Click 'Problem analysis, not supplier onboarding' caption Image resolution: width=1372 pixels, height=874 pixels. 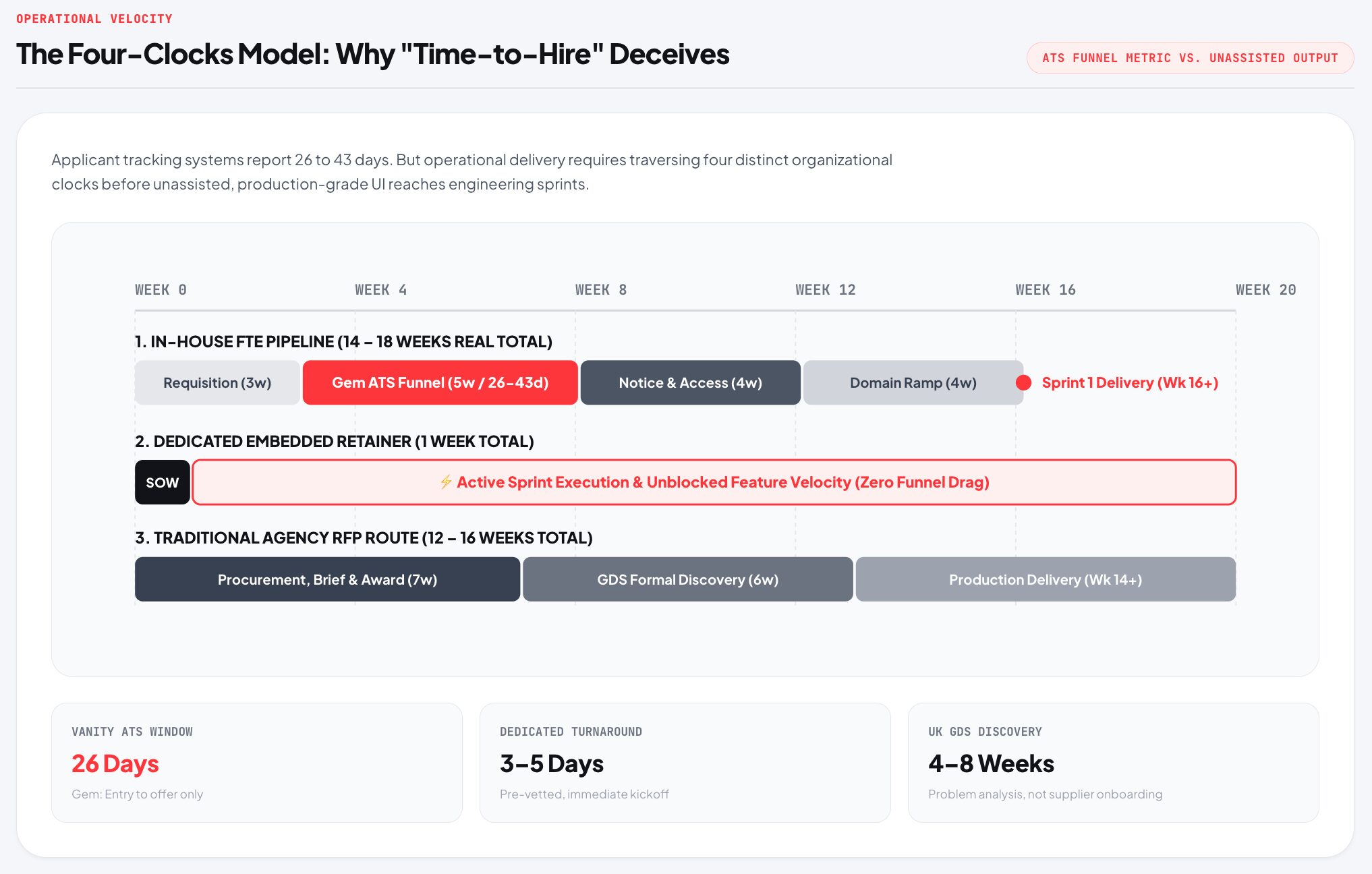[x=1046, y=794]
